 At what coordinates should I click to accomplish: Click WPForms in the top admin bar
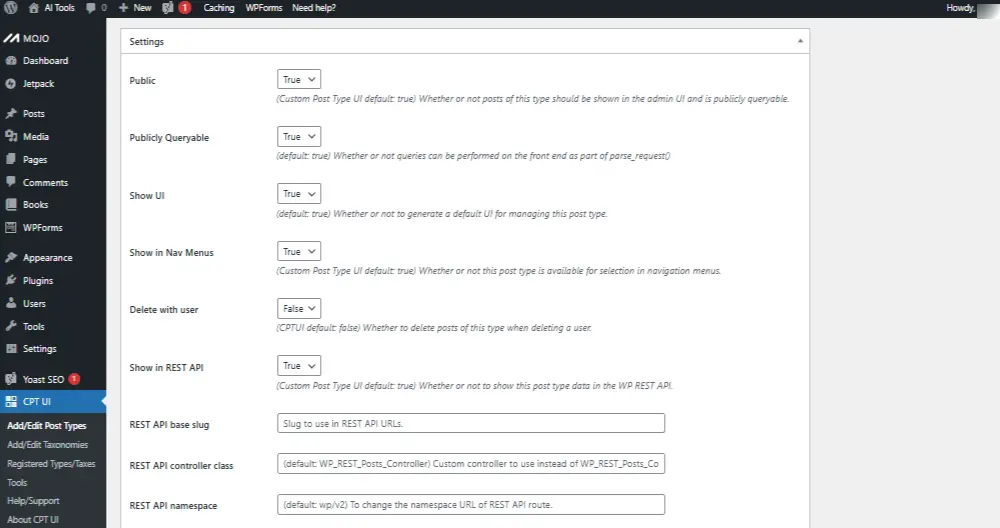(x=263, y=8)
